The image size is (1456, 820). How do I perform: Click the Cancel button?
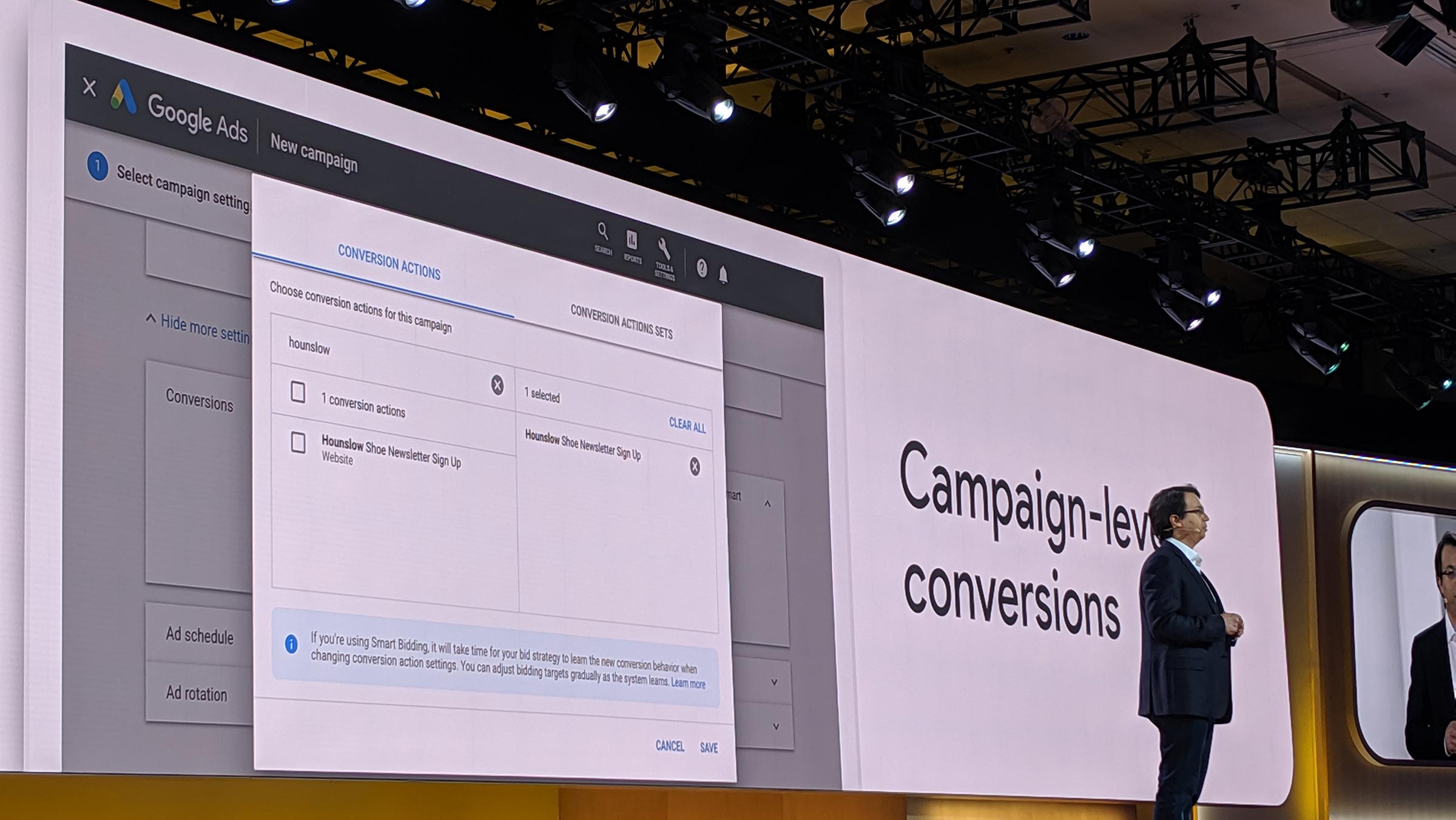[x=670, y=745]
